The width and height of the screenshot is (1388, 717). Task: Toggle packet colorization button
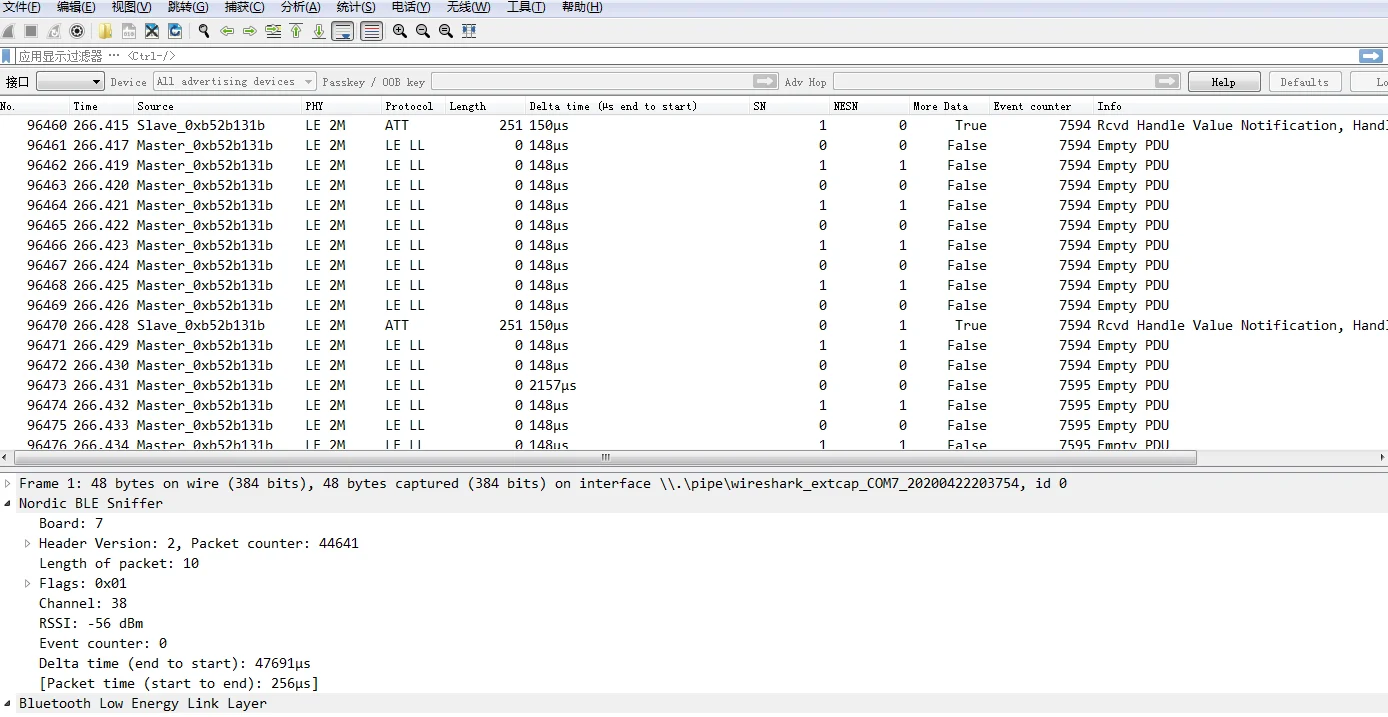[x=371, y=31]
